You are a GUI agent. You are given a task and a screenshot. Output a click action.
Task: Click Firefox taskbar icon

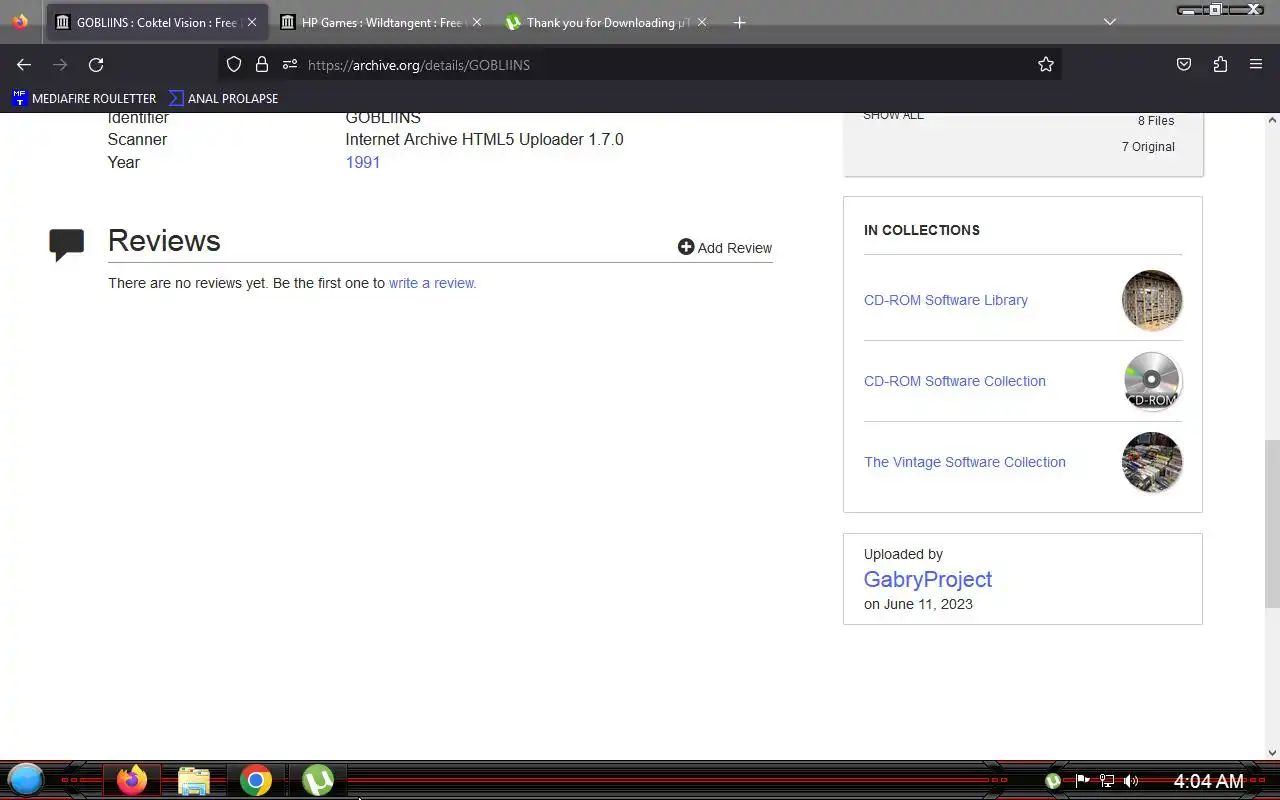click(x=132, y=780)
